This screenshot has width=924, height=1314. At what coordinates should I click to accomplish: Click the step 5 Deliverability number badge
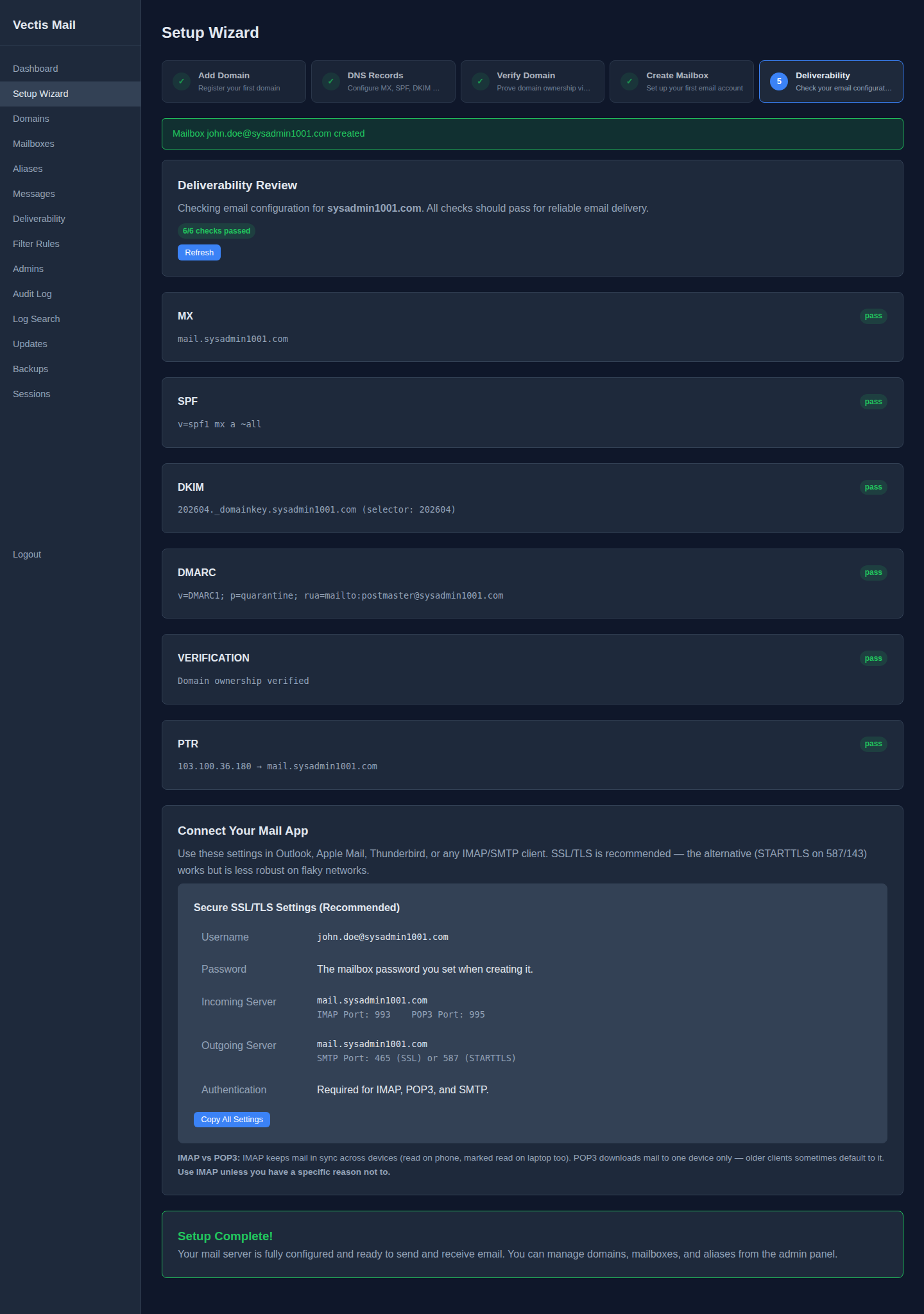779,81
